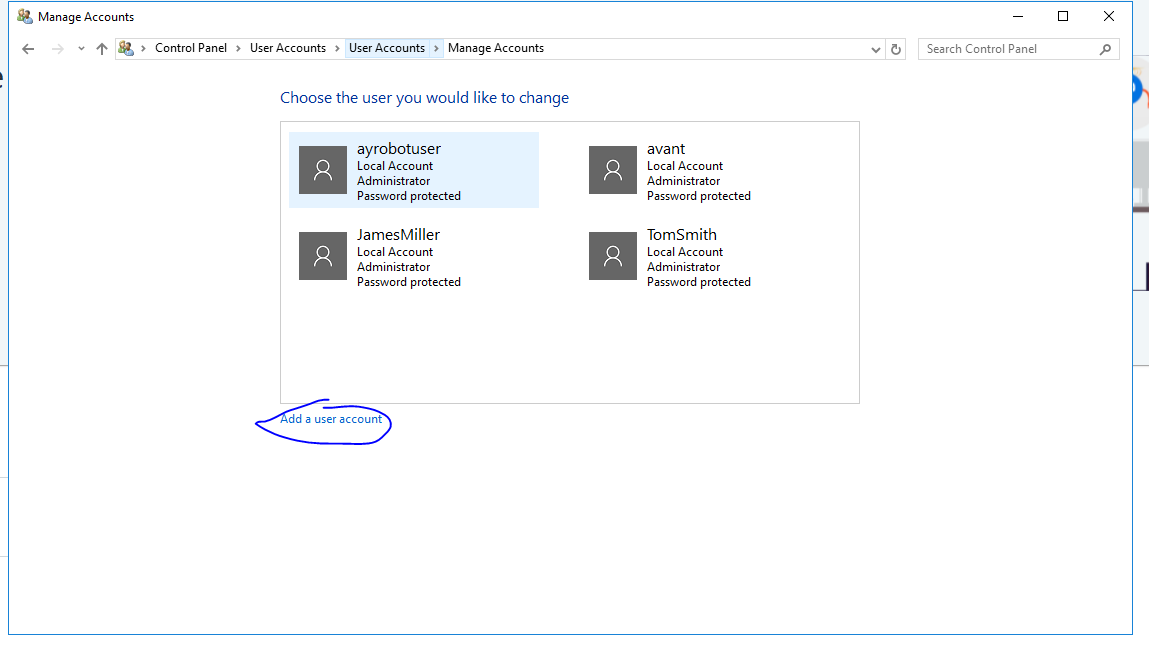The height and width of the screenshot is (645, 1149).
Task: Click the TomSmith account avatar
Action: pos(613,256)
